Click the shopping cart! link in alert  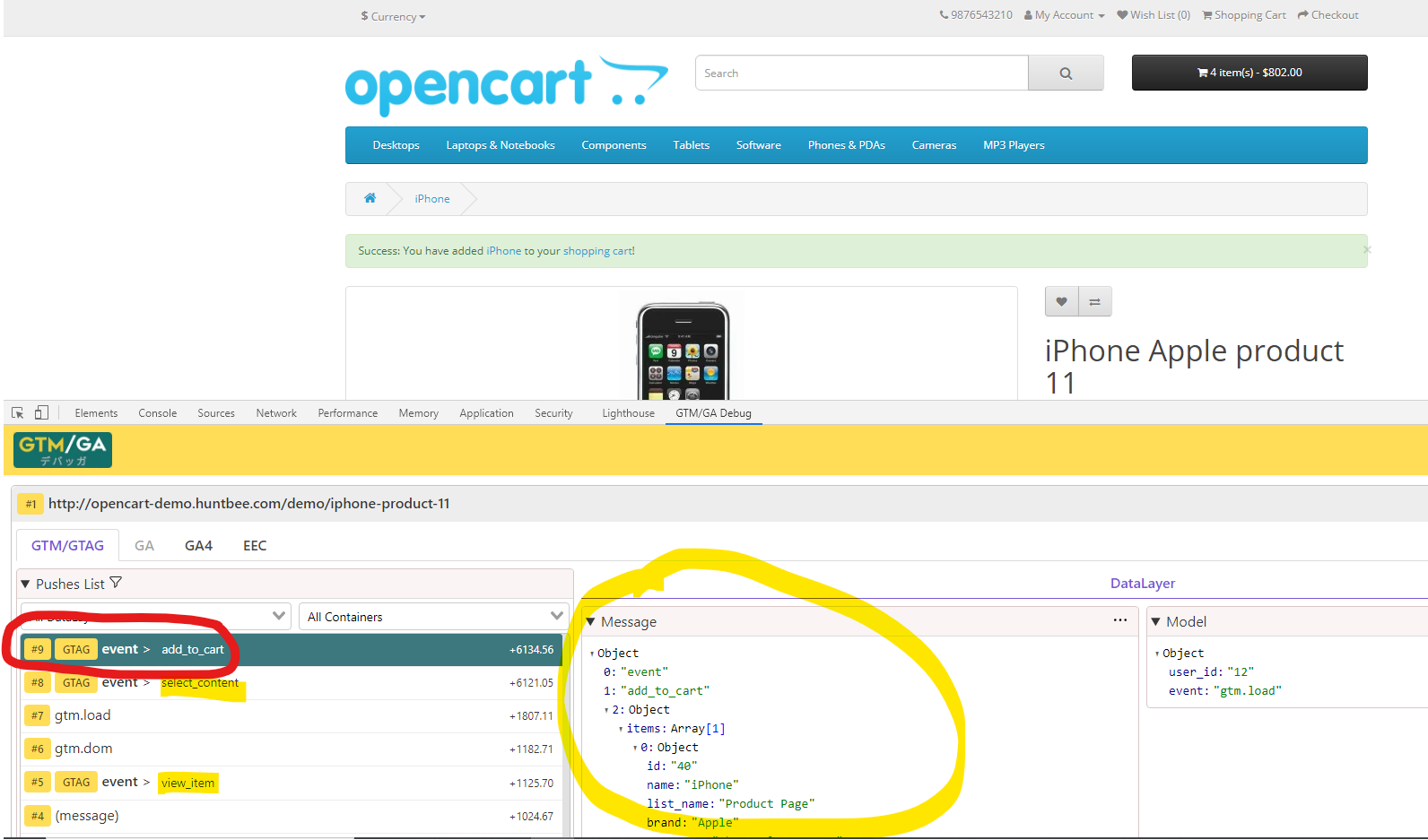click(598, 251)
